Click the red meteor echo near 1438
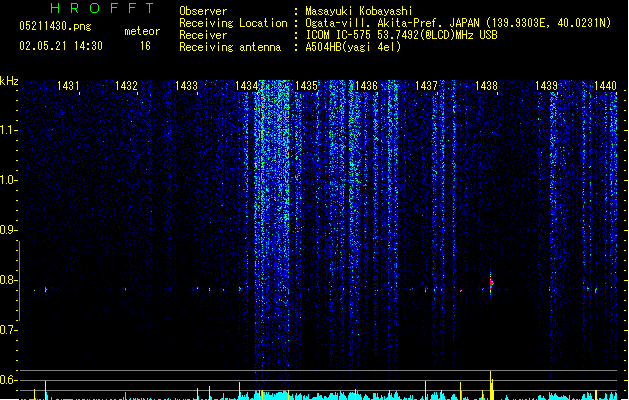The height and width of the screenshot is (400, 629). pyautogui.click(x=491, y=284)
